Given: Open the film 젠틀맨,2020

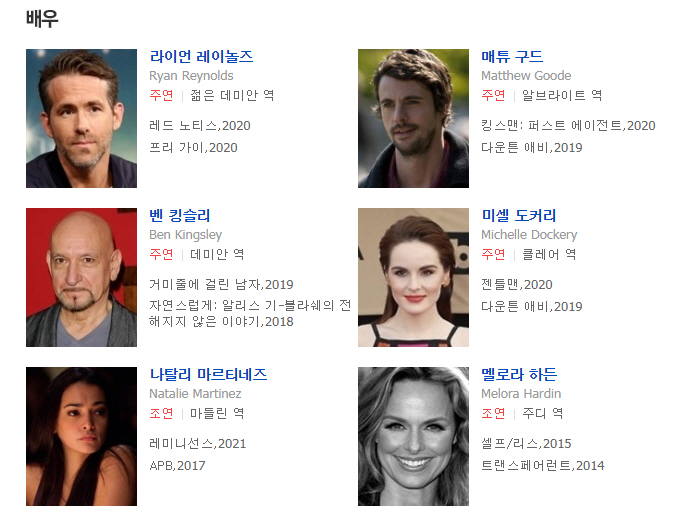Looking at the screenshot, I should 517,285.
